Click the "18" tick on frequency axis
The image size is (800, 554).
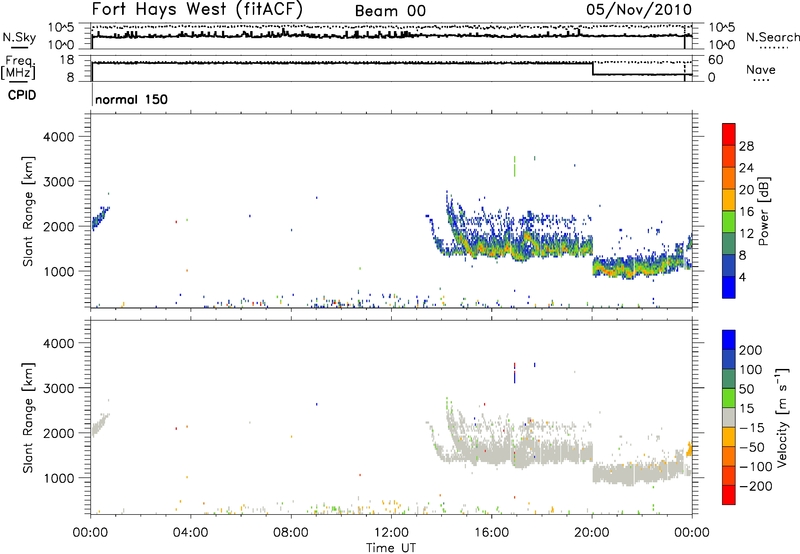click(67, 60)
